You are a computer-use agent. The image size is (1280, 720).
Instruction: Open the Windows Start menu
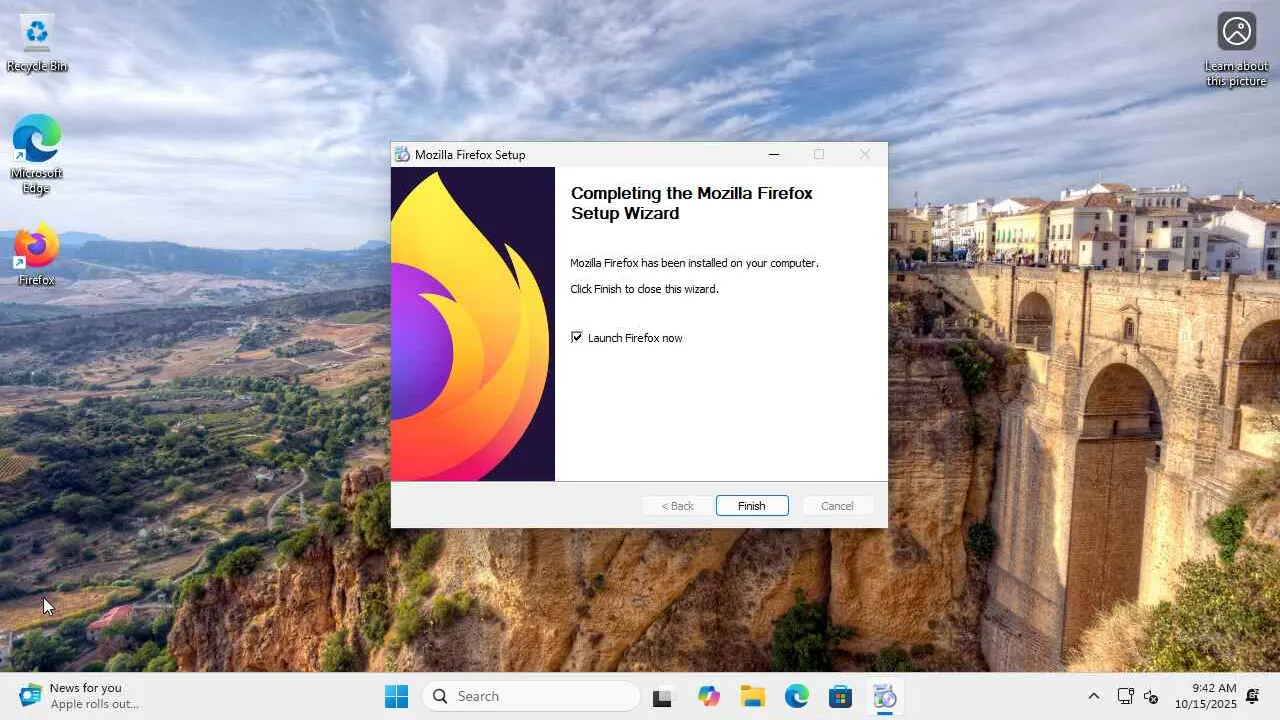click(397, 696)
